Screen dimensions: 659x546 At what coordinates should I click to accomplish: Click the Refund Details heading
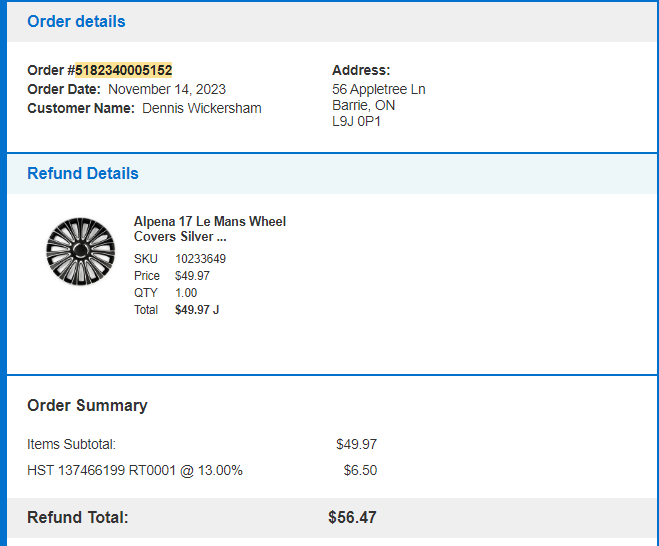pos(83,173)
